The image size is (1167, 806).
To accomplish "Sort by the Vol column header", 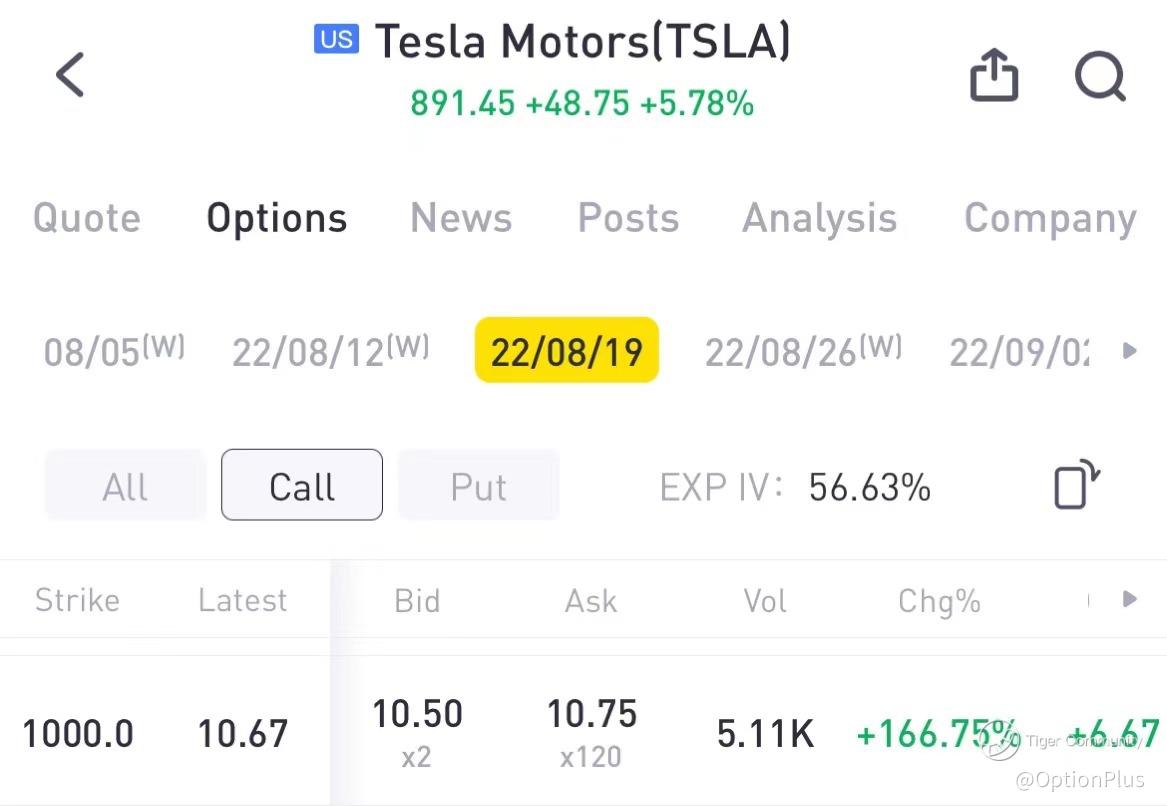I will pyautogui.click(x=765, y=600).
